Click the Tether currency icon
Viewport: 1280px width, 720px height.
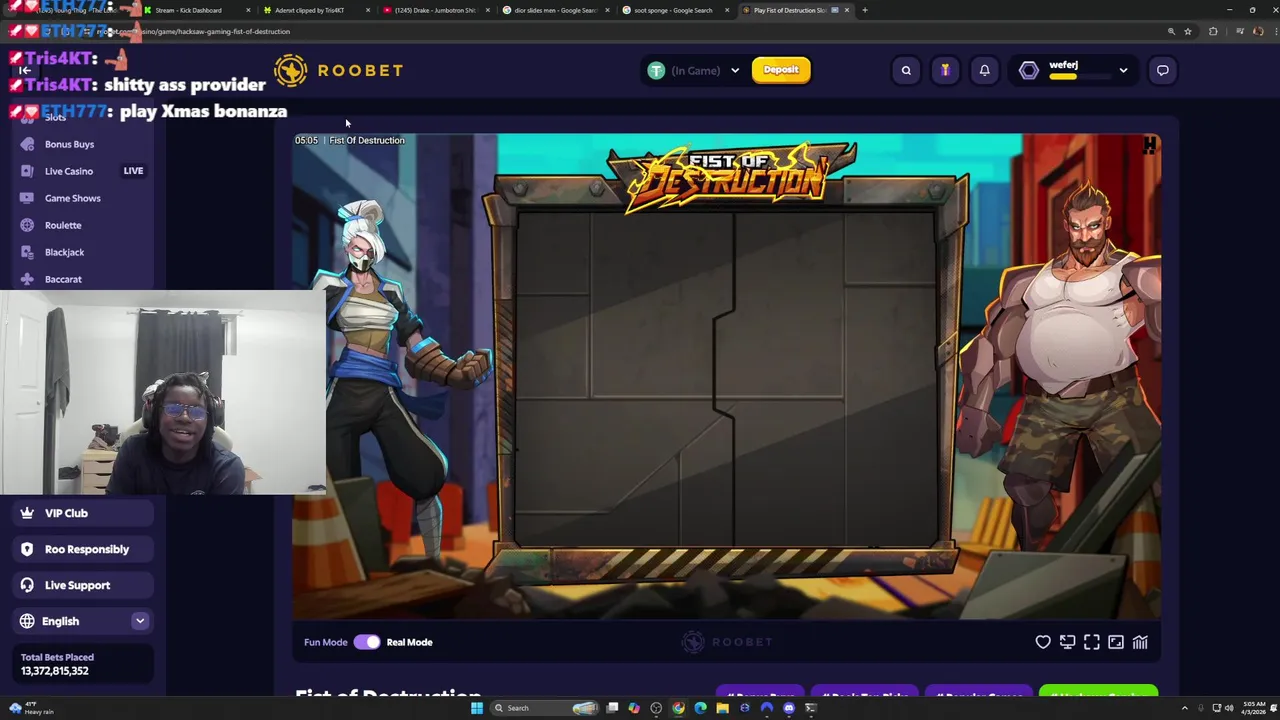click(x=656, y=70)
